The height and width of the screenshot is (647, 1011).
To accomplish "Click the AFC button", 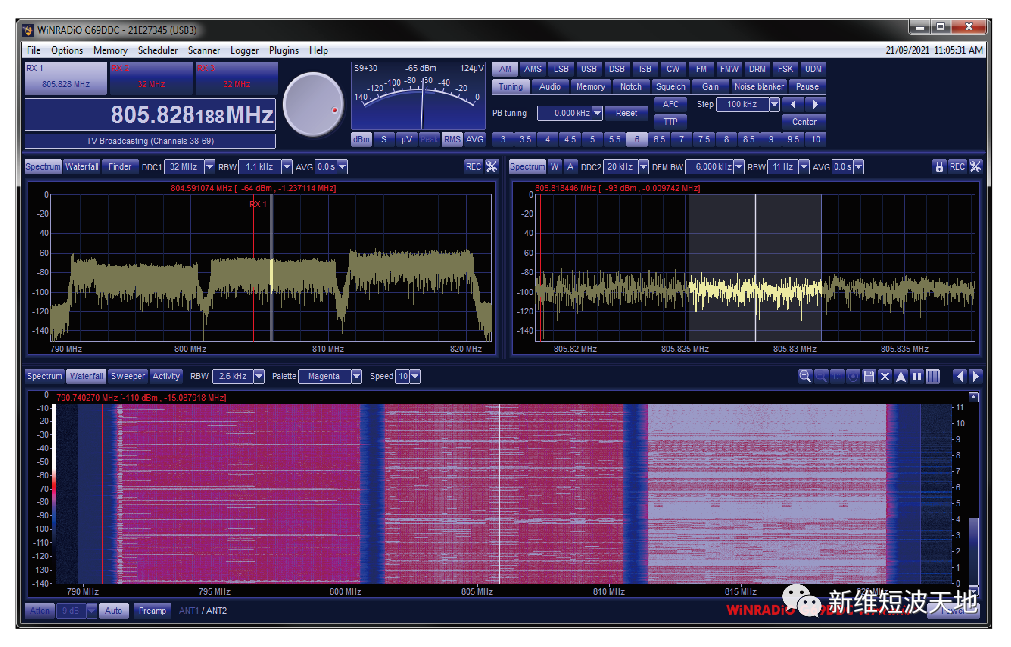I will tap(671, 105).
